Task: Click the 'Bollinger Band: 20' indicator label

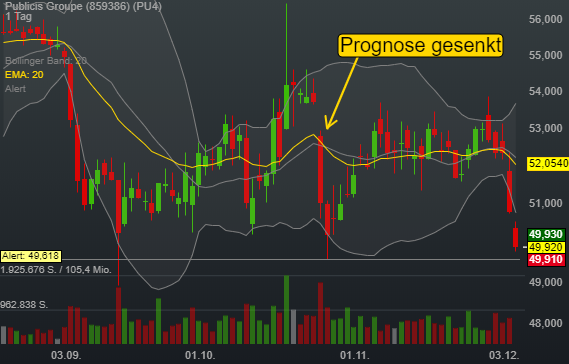Action: click(46, 61)
